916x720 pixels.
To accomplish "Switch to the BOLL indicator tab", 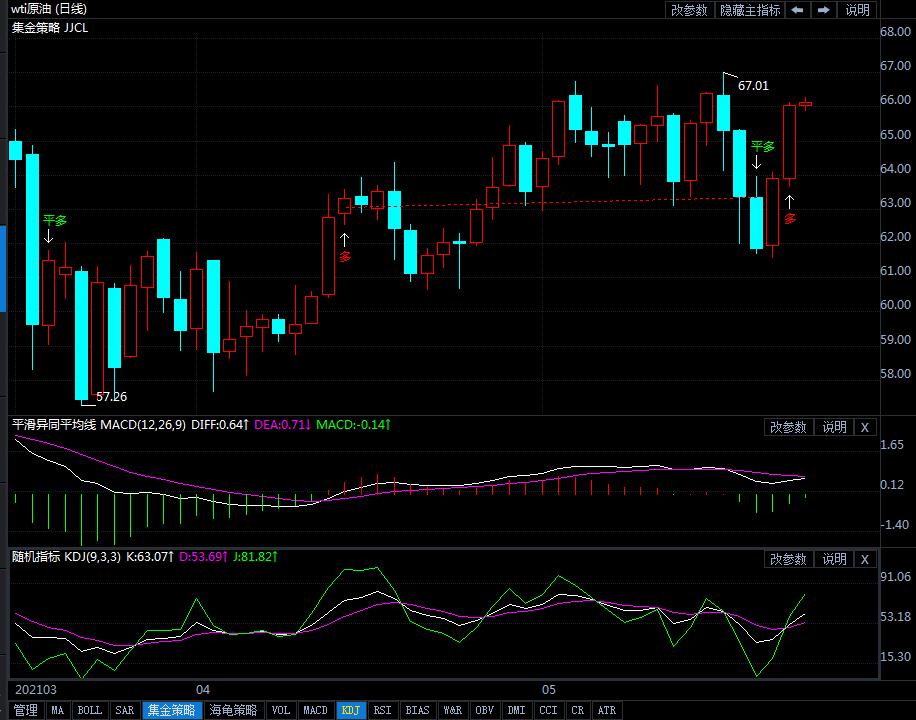I will pyautogui.click(x=90, y=710).
